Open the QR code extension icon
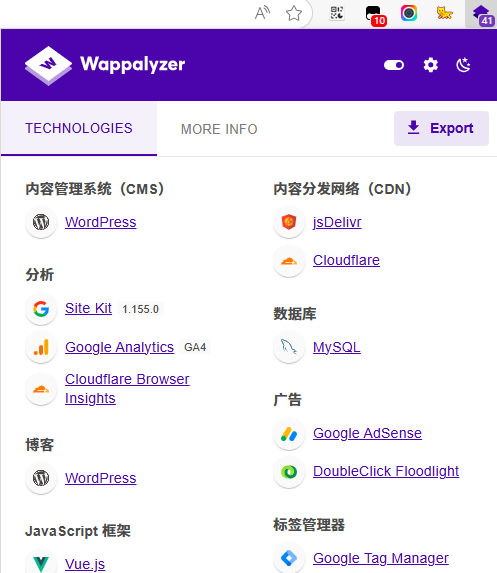Image resolution: width=497 pixels, height=573 pixels. 337,13
